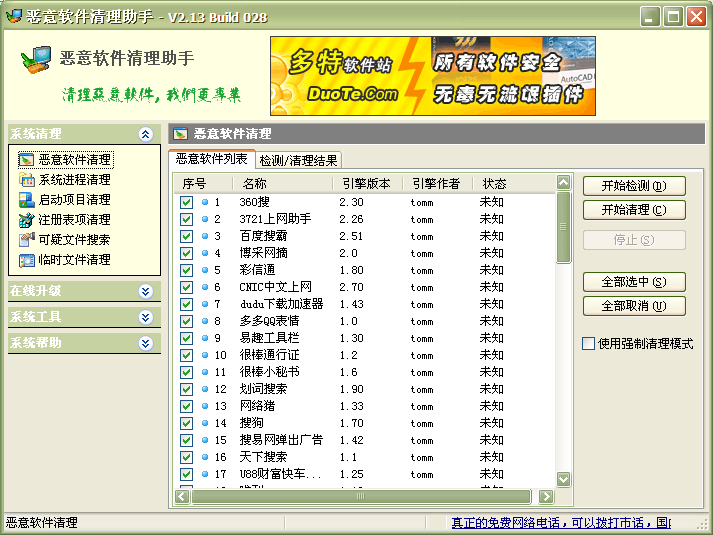Click blue dot icon for 搜狗
This screenshot has height=535, width=713.
pyautogui.click(x=205, y=423)
